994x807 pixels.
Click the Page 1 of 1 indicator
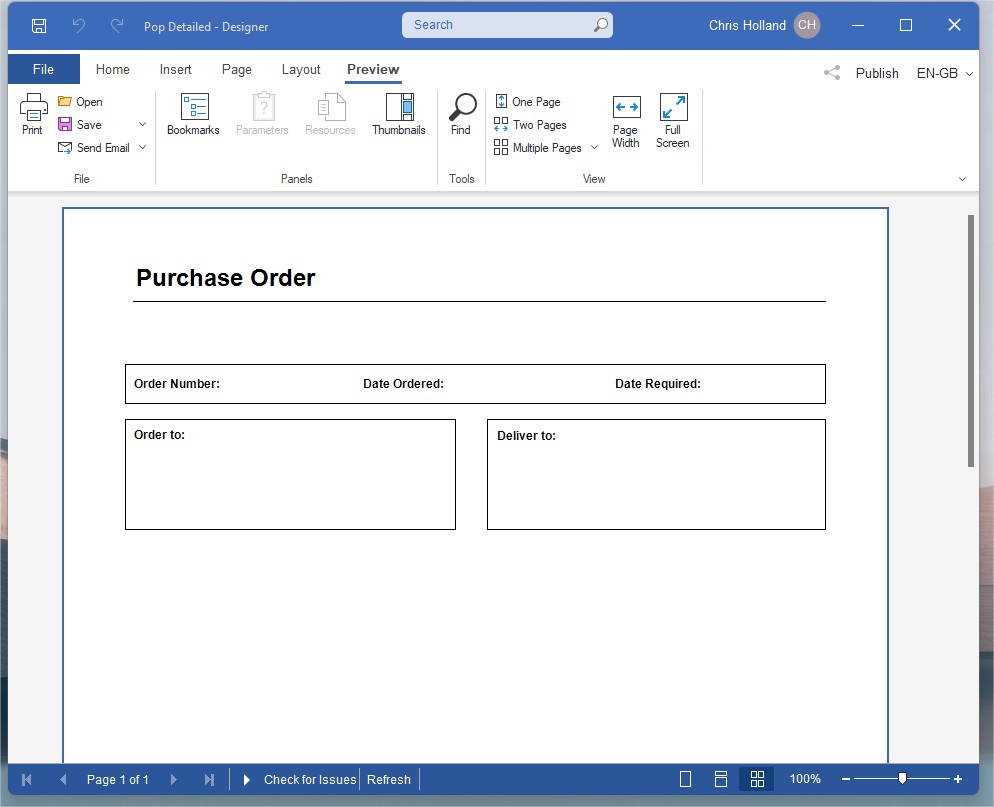[x=118, y=779]
